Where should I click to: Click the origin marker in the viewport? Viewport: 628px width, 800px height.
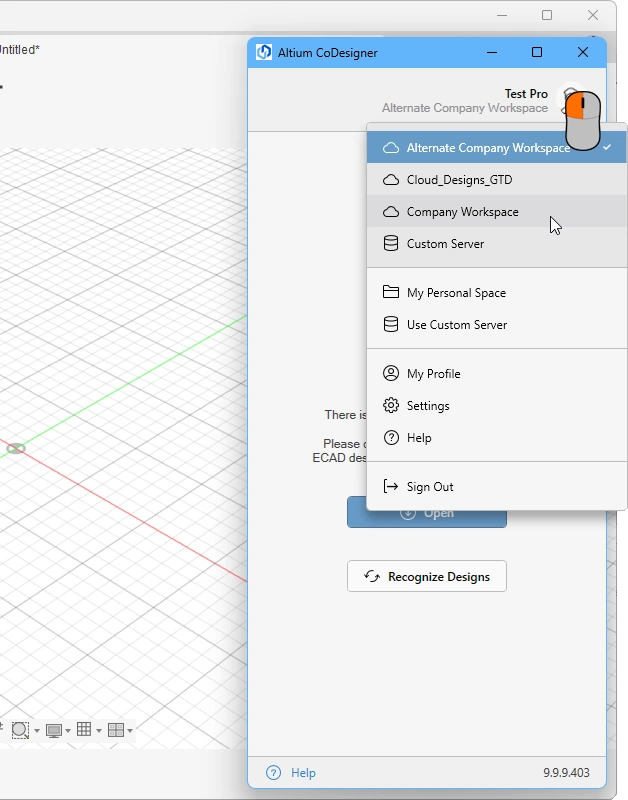coord(16,448)
